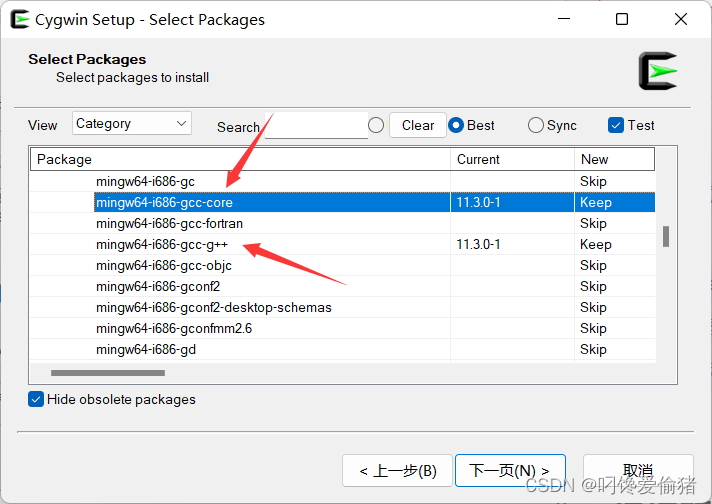This screenshot has height=504, width=712.
Task: Select the mingw64-i686-gconf2 package row
Action: 343,287
